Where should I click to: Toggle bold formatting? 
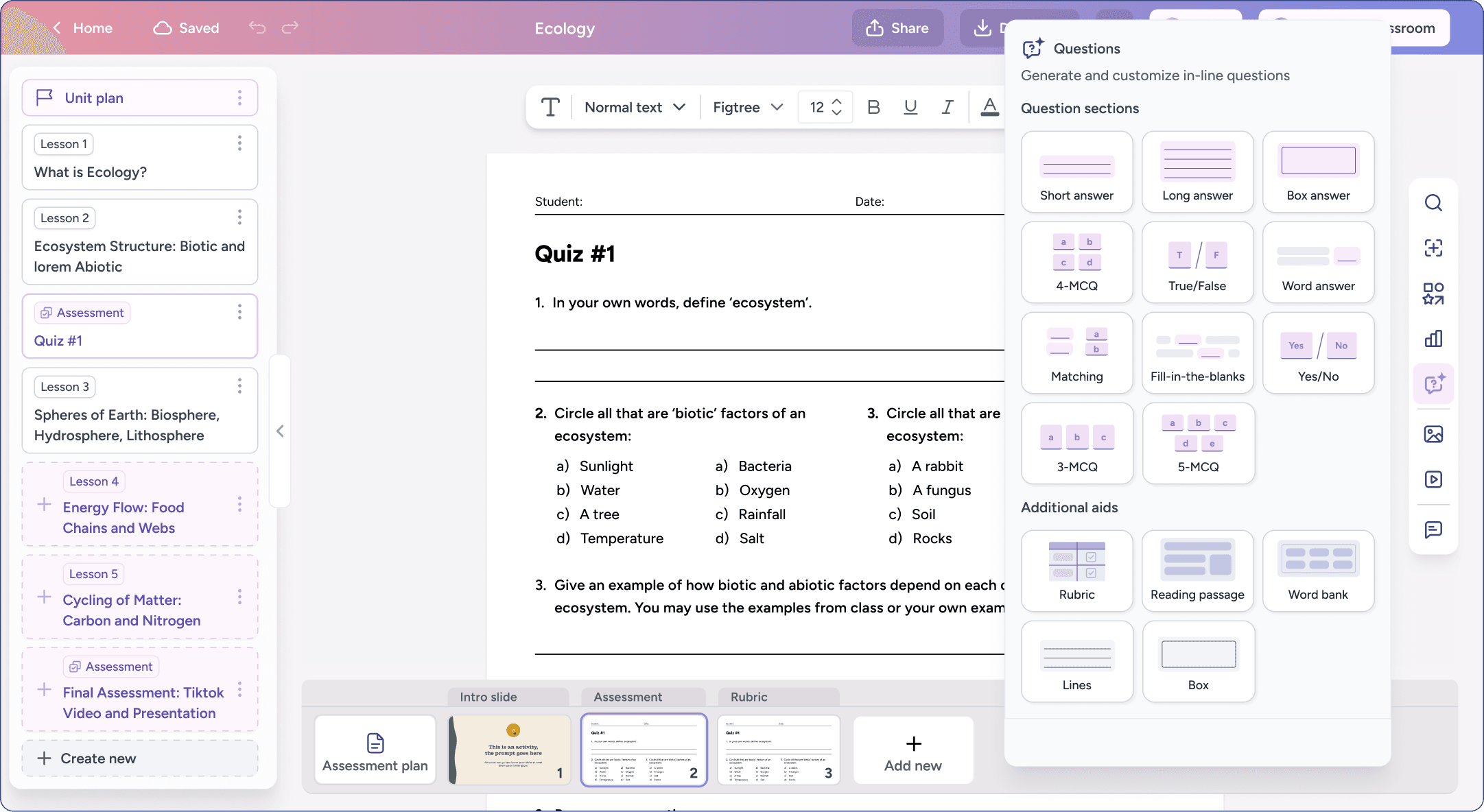pyautogui.click(x=873, y=107)
